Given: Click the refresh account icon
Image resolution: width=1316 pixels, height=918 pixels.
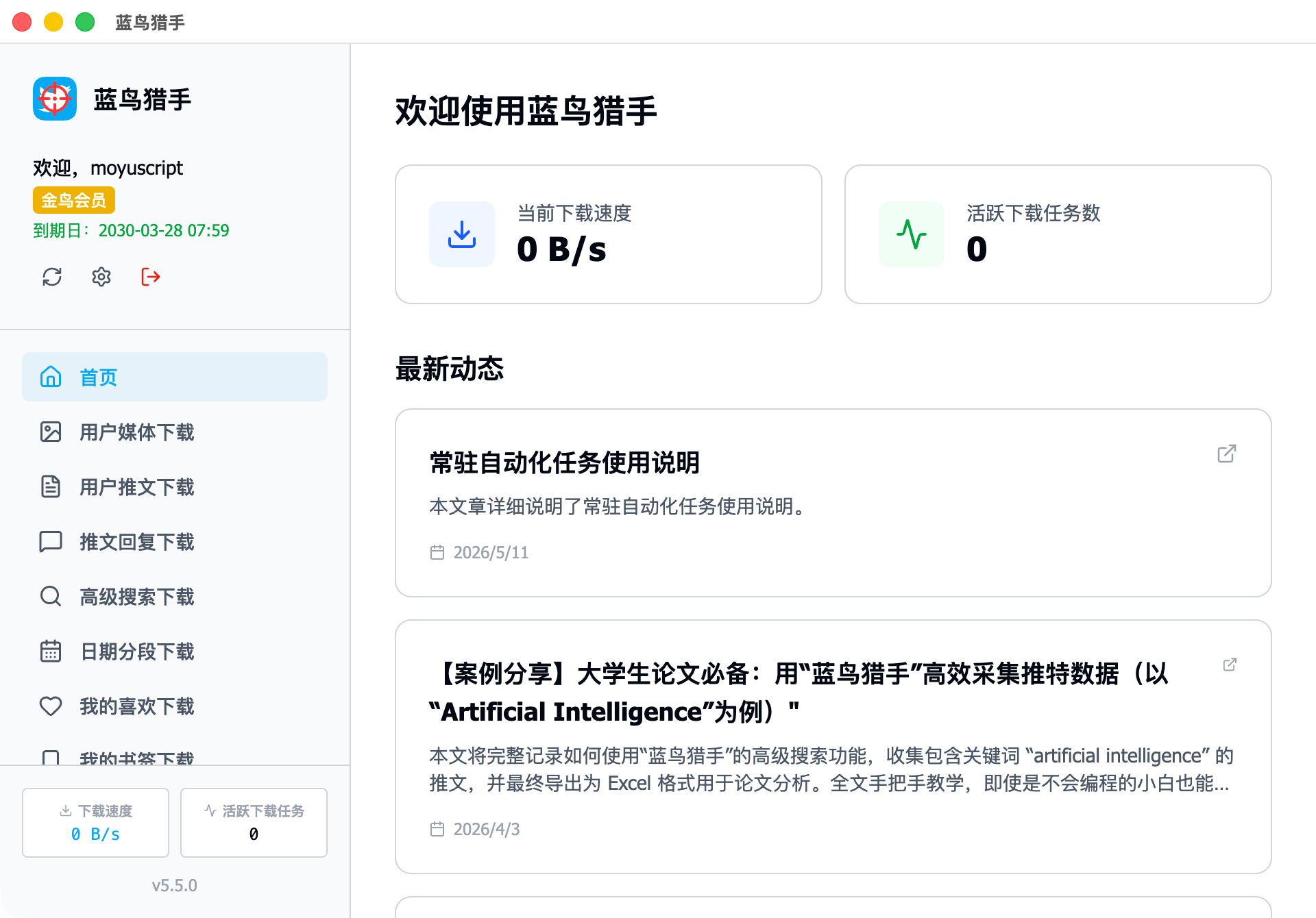Looking at the screenshot, I should coord(52,277).
